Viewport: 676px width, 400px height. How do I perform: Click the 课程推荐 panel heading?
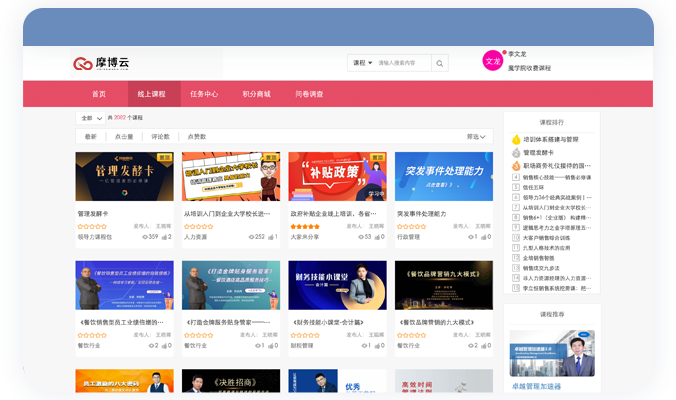pos(552,315)
